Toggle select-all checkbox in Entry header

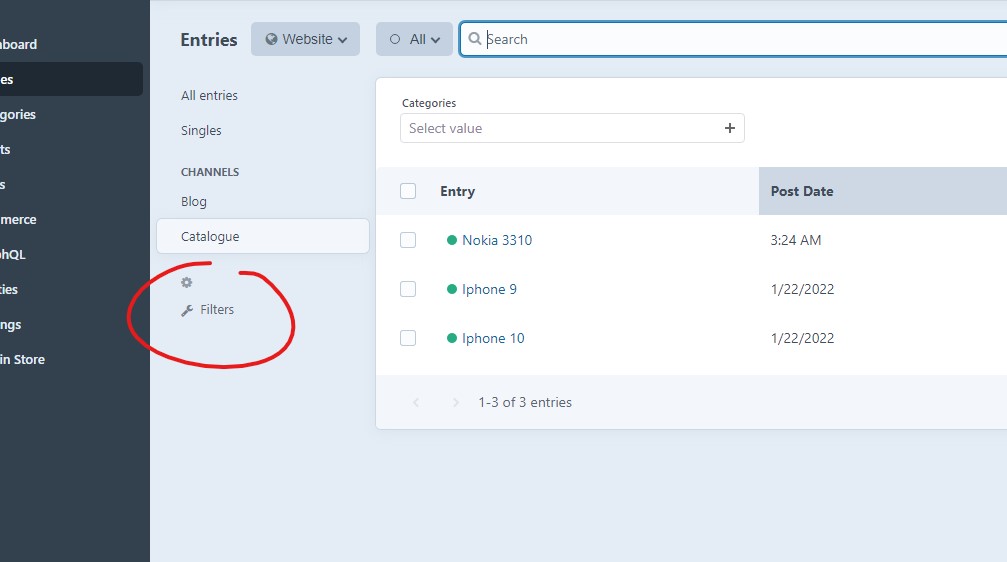pos(408,191)
